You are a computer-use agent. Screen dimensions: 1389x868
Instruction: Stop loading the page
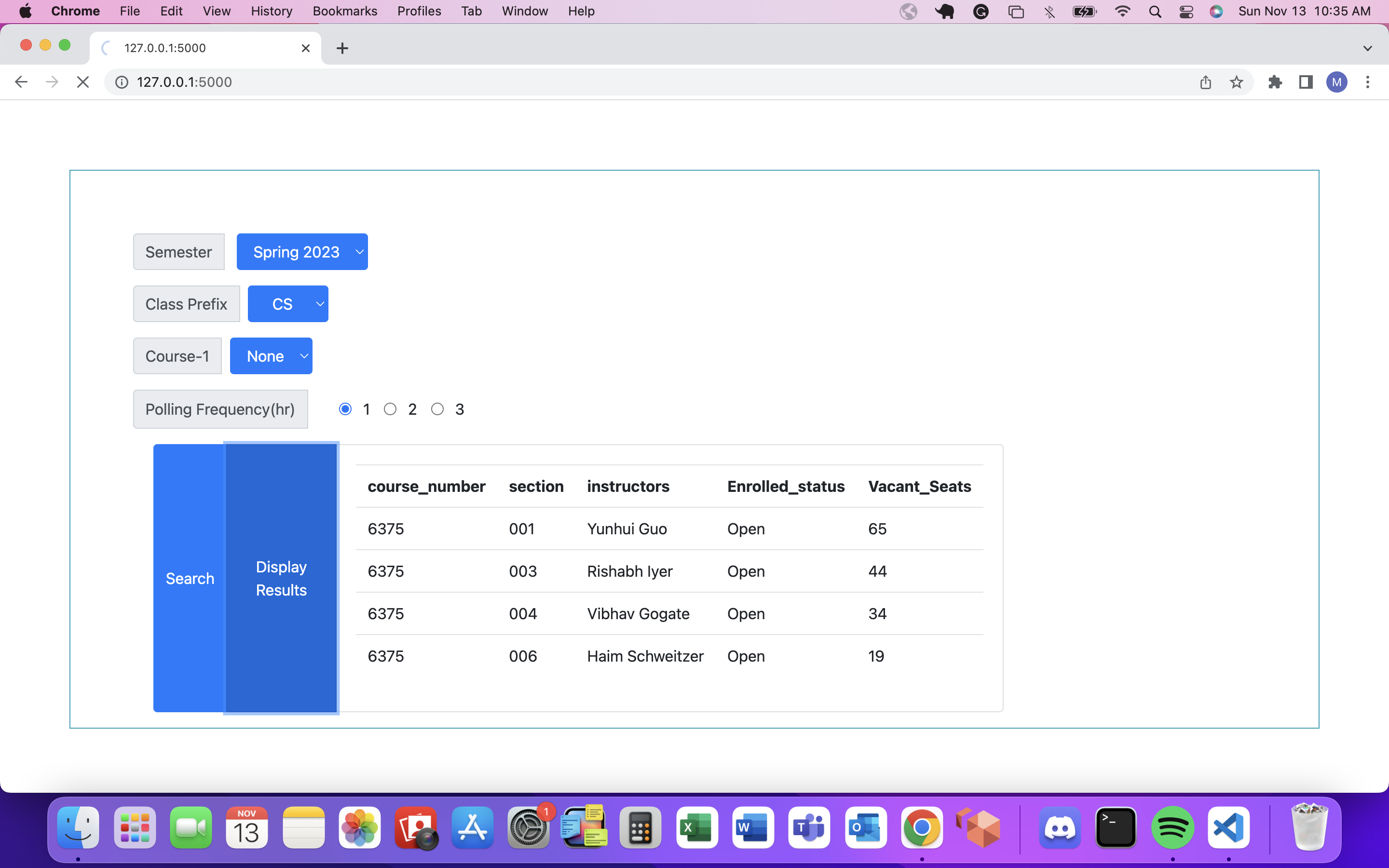pyautogui.click(x=82, y=82)
